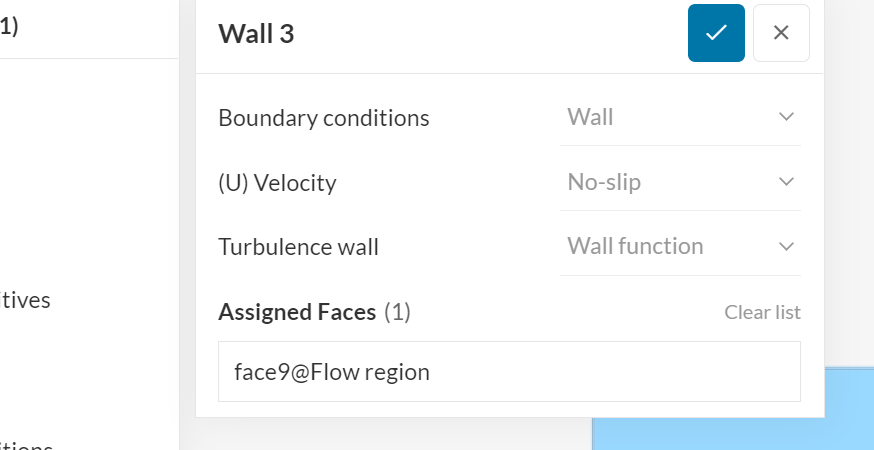
Task: Click chevron arrow beside Wall function value
Action: pos(786,246)
